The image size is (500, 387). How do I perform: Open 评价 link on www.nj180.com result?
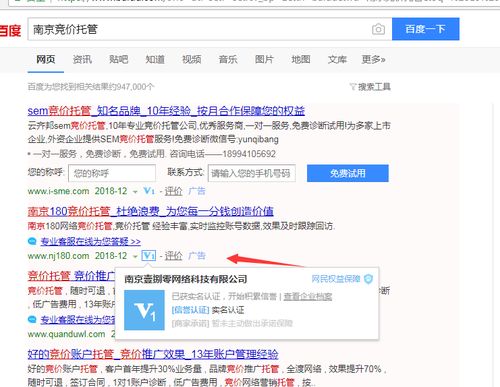174,256
